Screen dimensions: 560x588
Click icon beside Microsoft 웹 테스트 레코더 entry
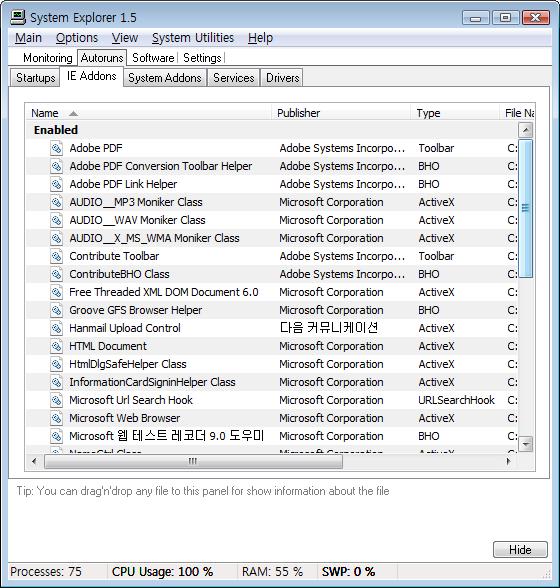coord(56,436)
